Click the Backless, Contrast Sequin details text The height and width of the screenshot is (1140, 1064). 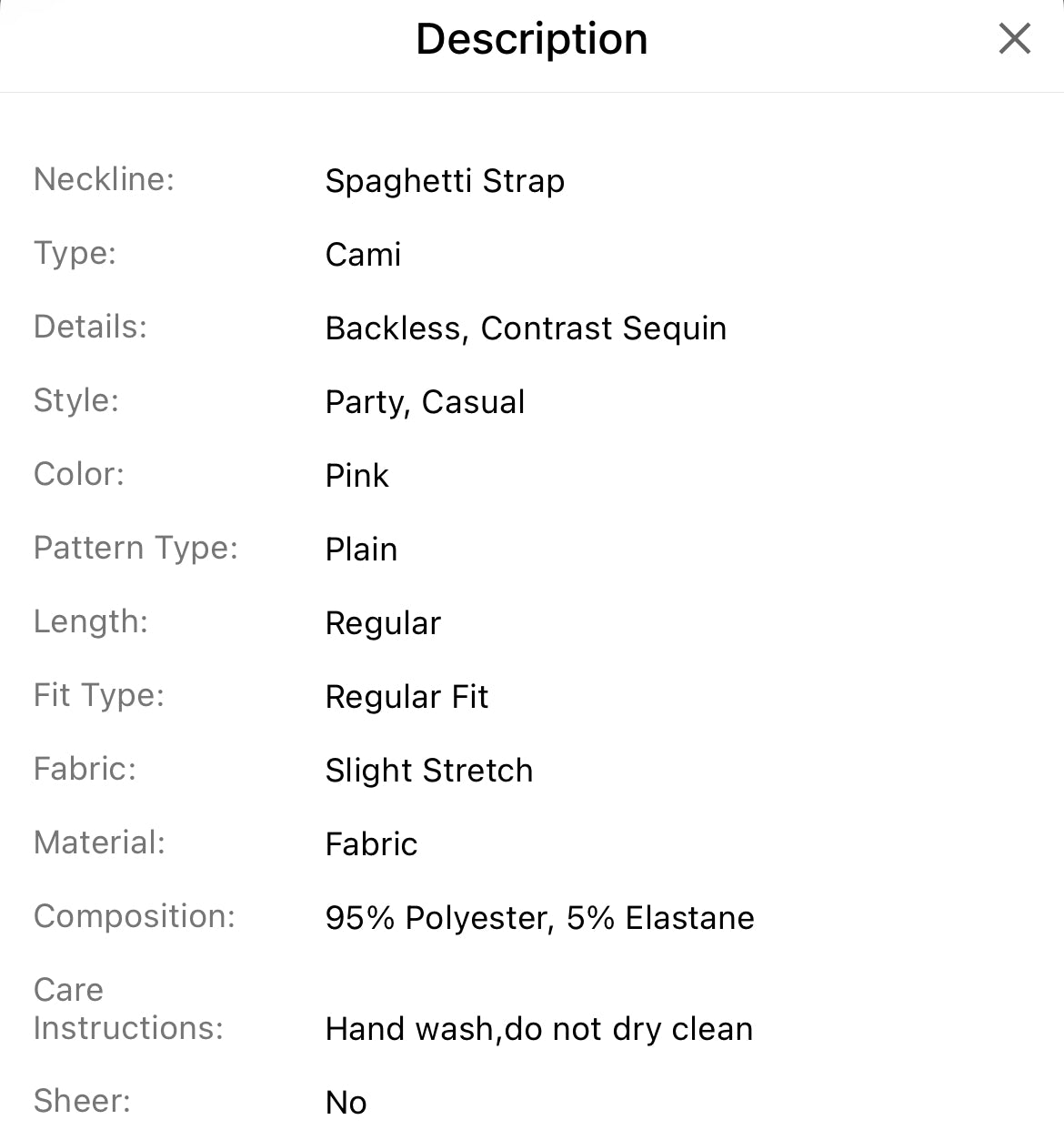tap(526, 328)
